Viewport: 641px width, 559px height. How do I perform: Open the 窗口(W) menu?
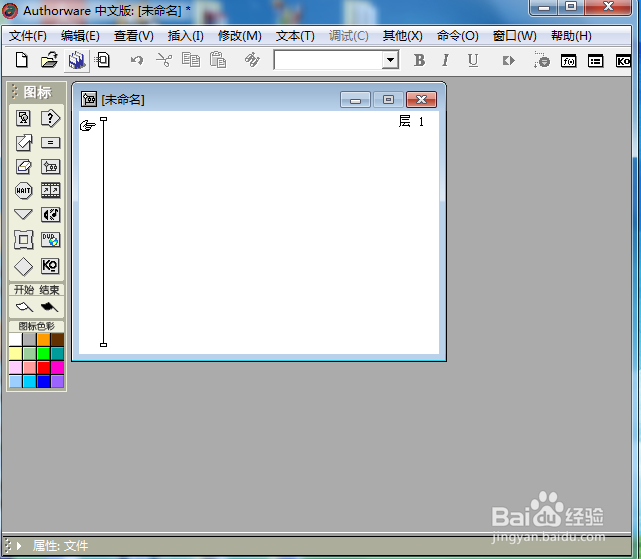click(x=515, y=36)
